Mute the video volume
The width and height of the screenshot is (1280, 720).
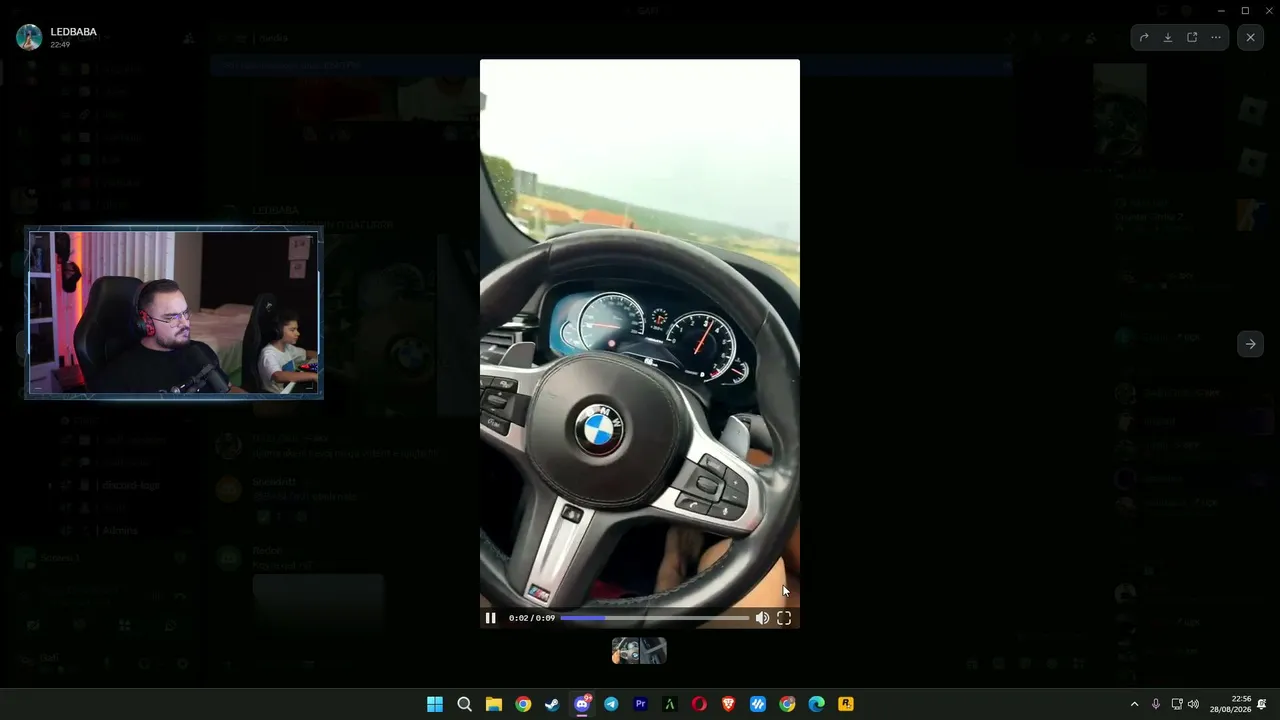tap(762, 618)
